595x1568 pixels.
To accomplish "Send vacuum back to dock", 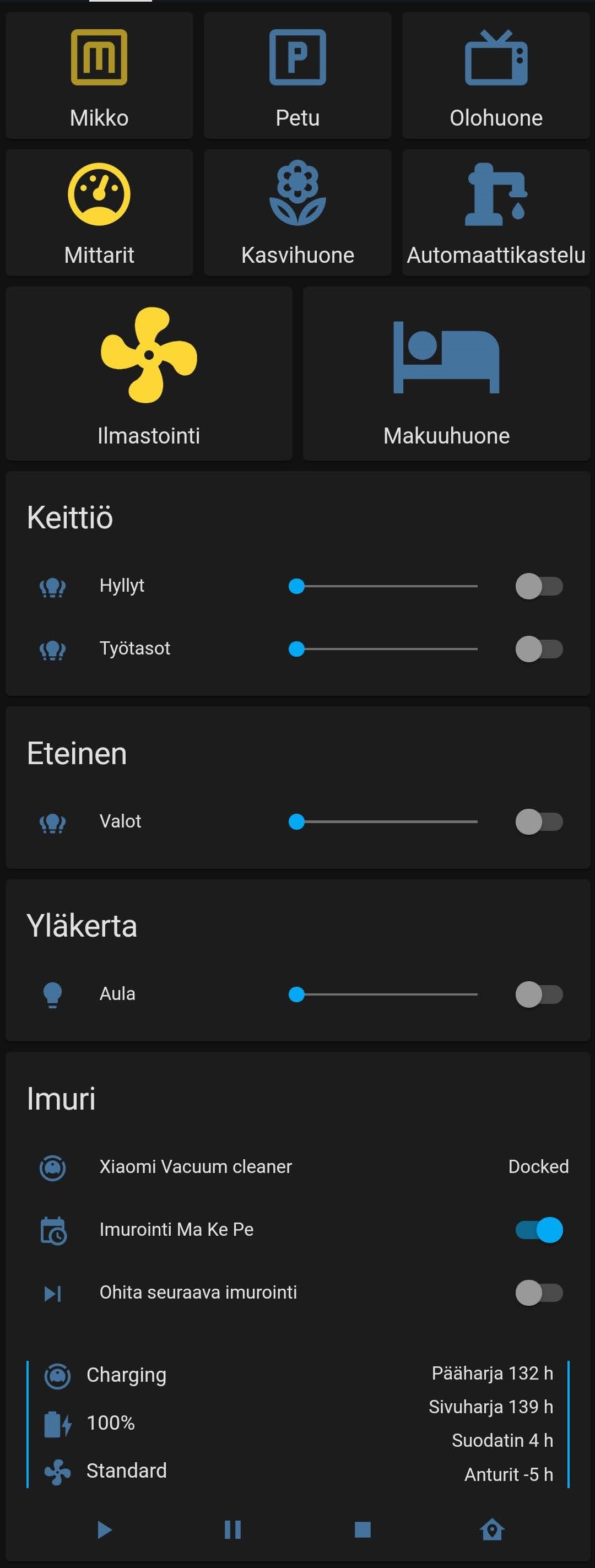I will click(491, 1529).
